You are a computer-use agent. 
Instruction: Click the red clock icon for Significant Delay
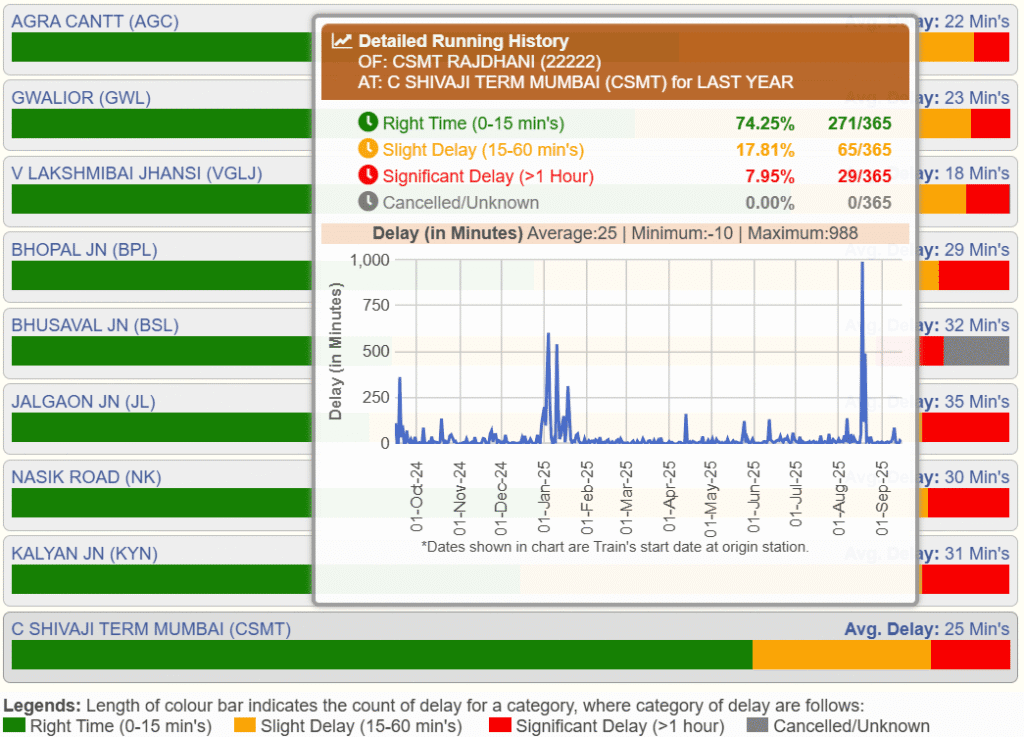click(368, 176)
